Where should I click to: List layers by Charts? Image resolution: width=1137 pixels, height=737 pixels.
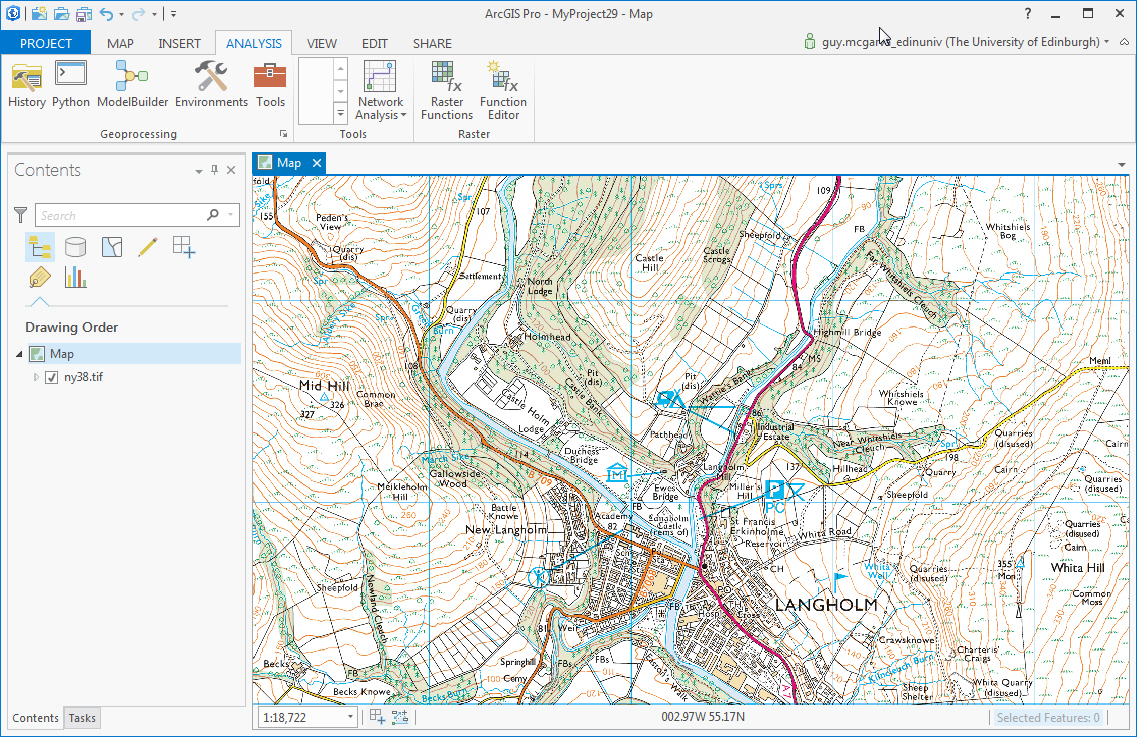(x=75, y=278)
